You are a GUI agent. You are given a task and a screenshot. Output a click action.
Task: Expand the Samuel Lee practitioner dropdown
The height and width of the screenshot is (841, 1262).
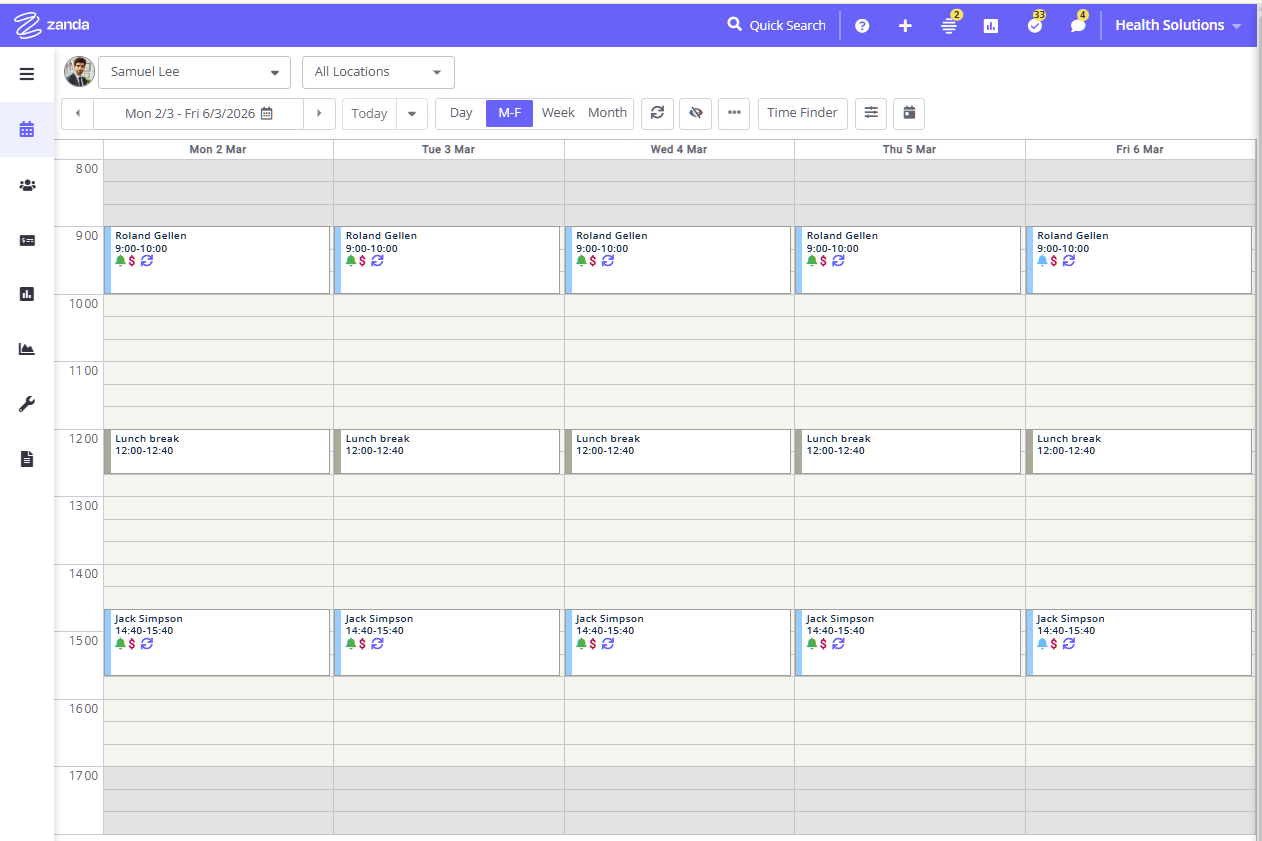pos(194,72)
